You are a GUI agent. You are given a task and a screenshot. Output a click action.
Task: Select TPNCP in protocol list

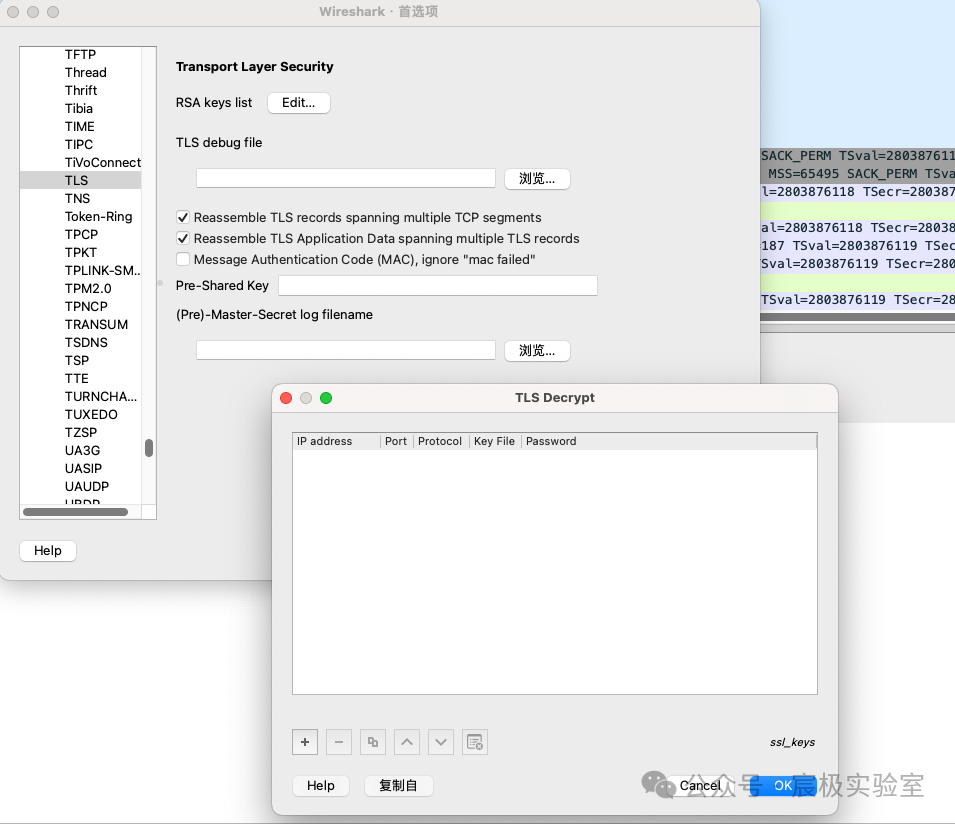(80, 306)
